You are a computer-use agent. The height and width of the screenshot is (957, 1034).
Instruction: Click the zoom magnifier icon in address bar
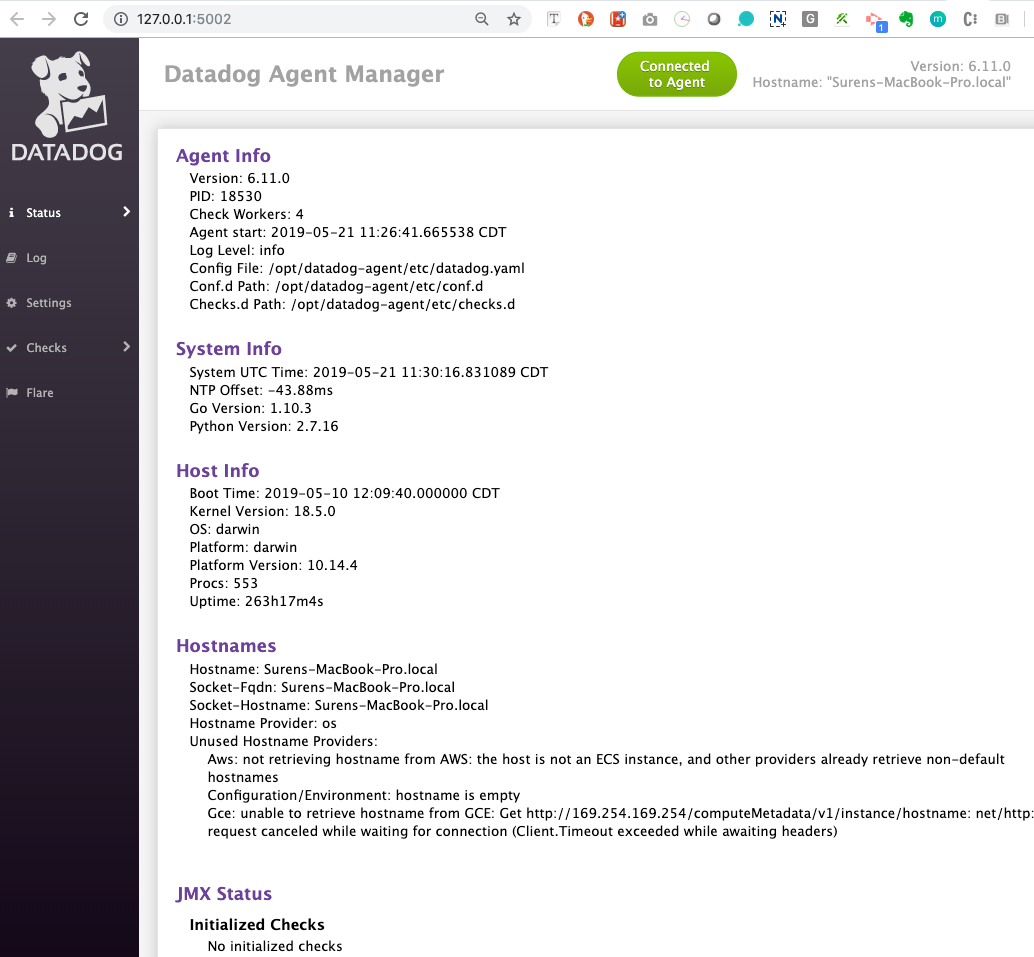(482, 19)
